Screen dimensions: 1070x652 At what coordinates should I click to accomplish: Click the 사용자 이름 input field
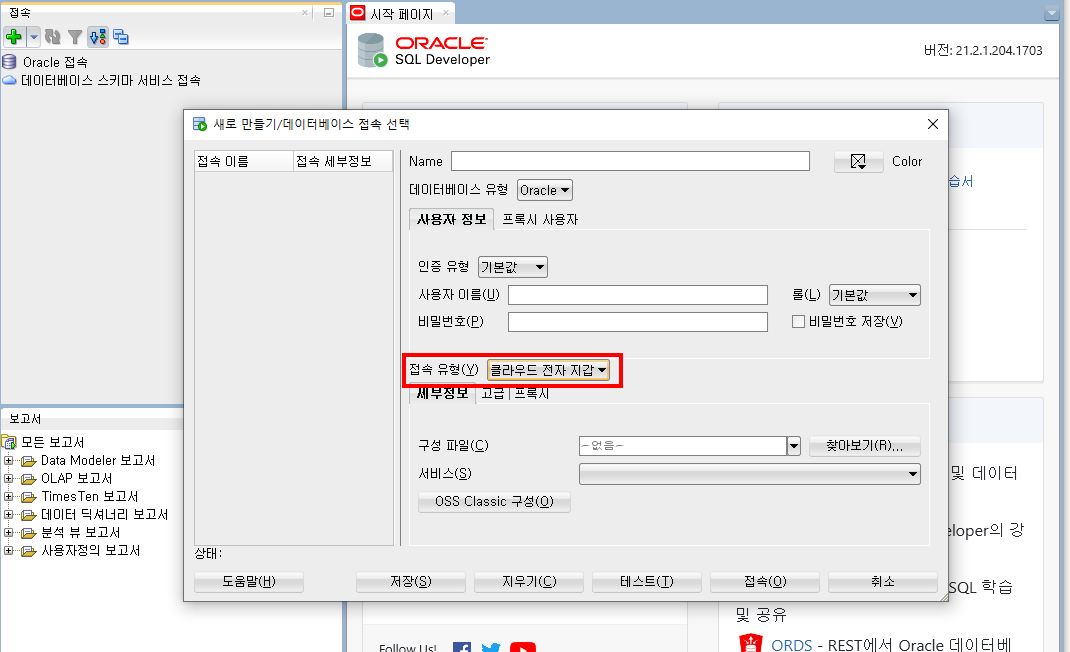click(x=637, y=295)
